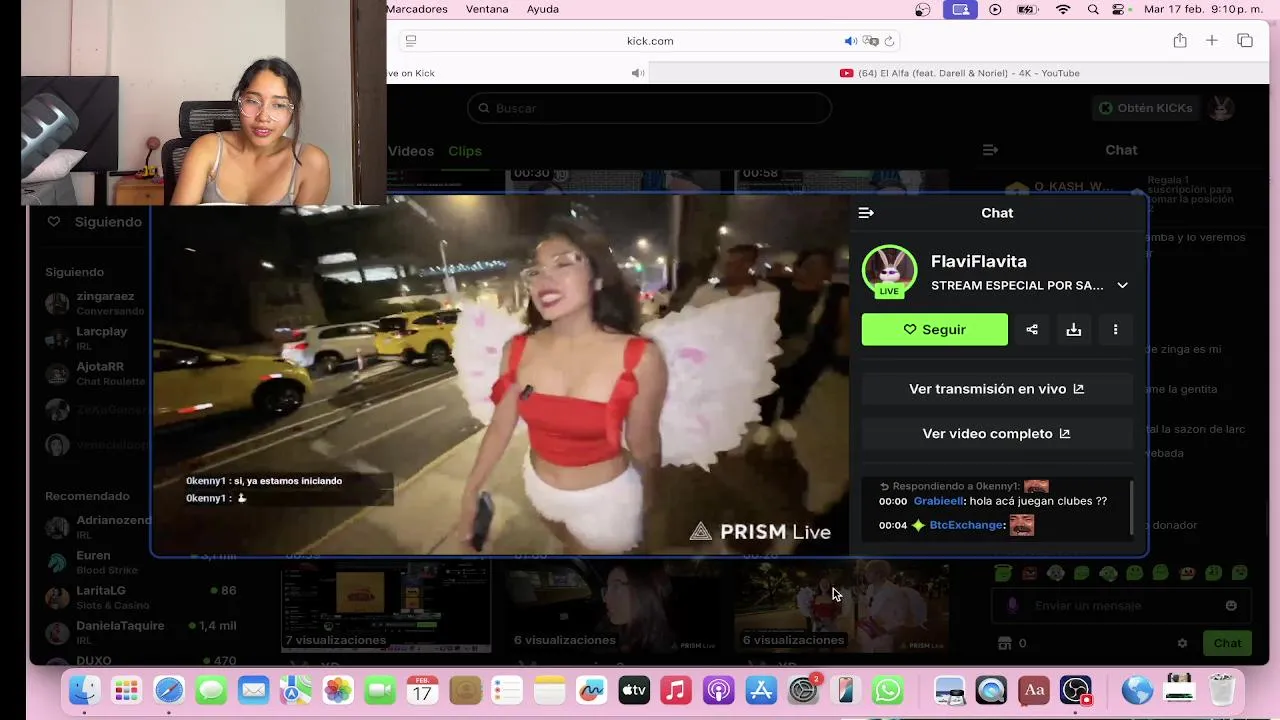
Task: Share the FlaviFlavita clip
Action: [x=1032, y=329]
